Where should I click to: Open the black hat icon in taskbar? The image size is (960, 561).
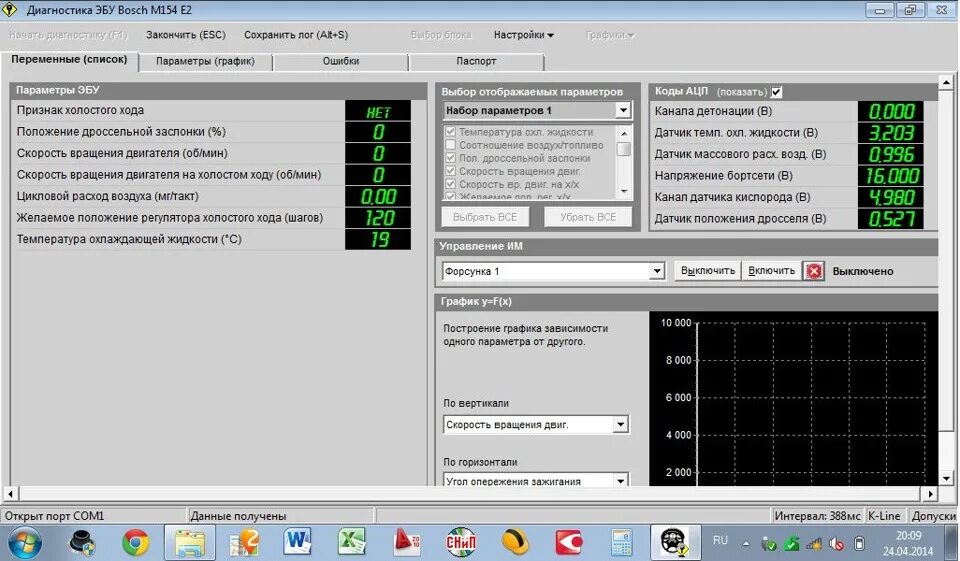point(81,543)
